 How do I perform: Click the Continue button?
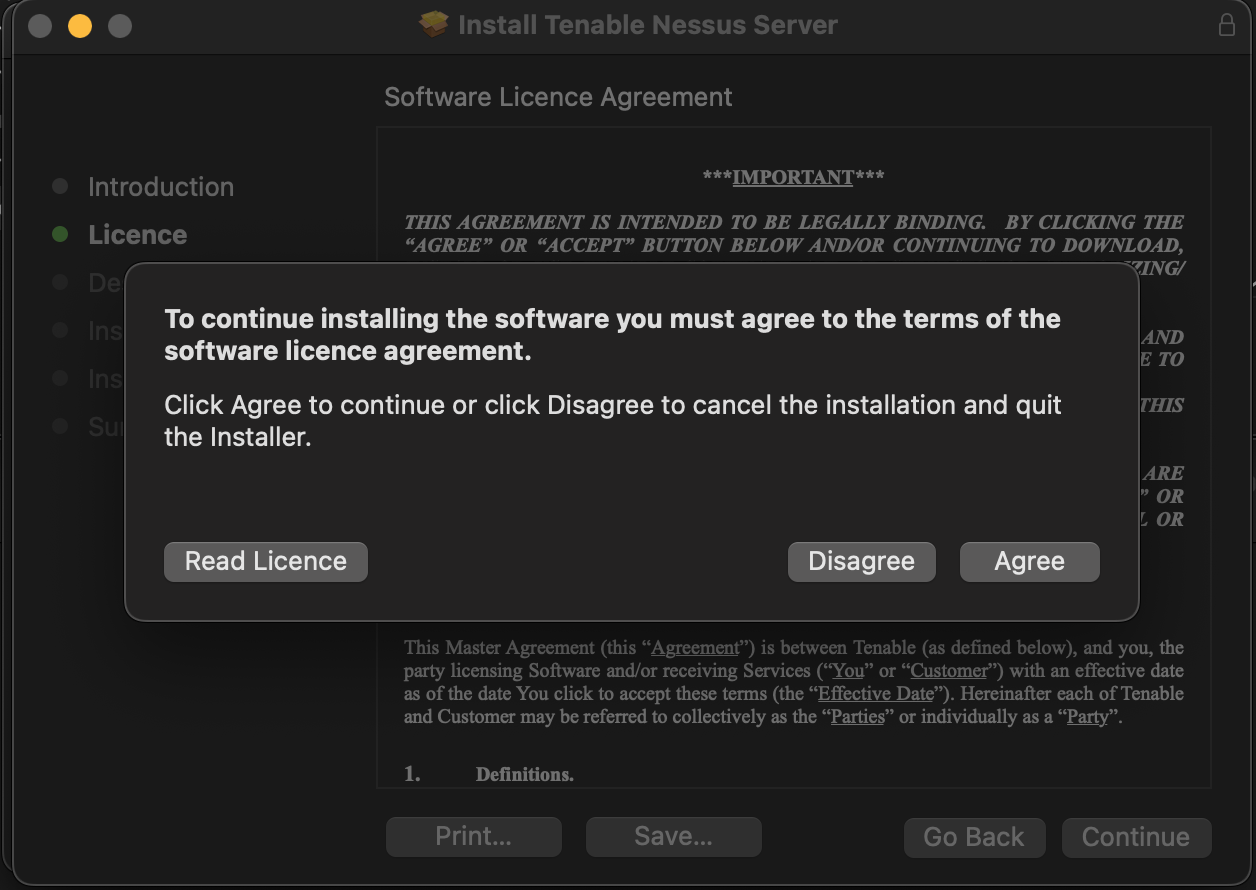coord(1135,837)
